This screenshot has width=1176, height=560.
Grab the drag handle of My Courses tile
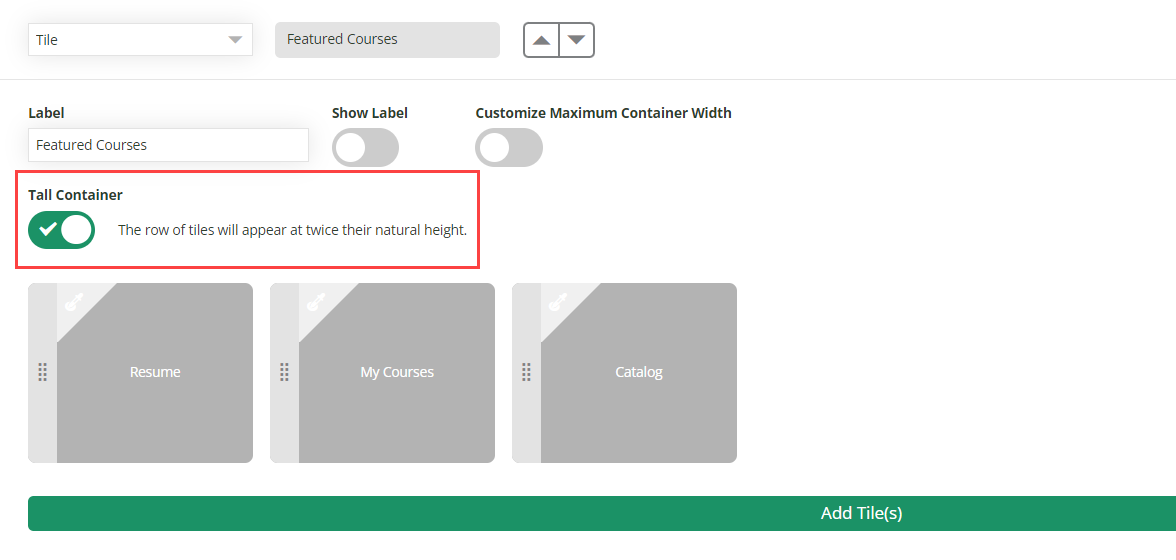coord(285,373)
